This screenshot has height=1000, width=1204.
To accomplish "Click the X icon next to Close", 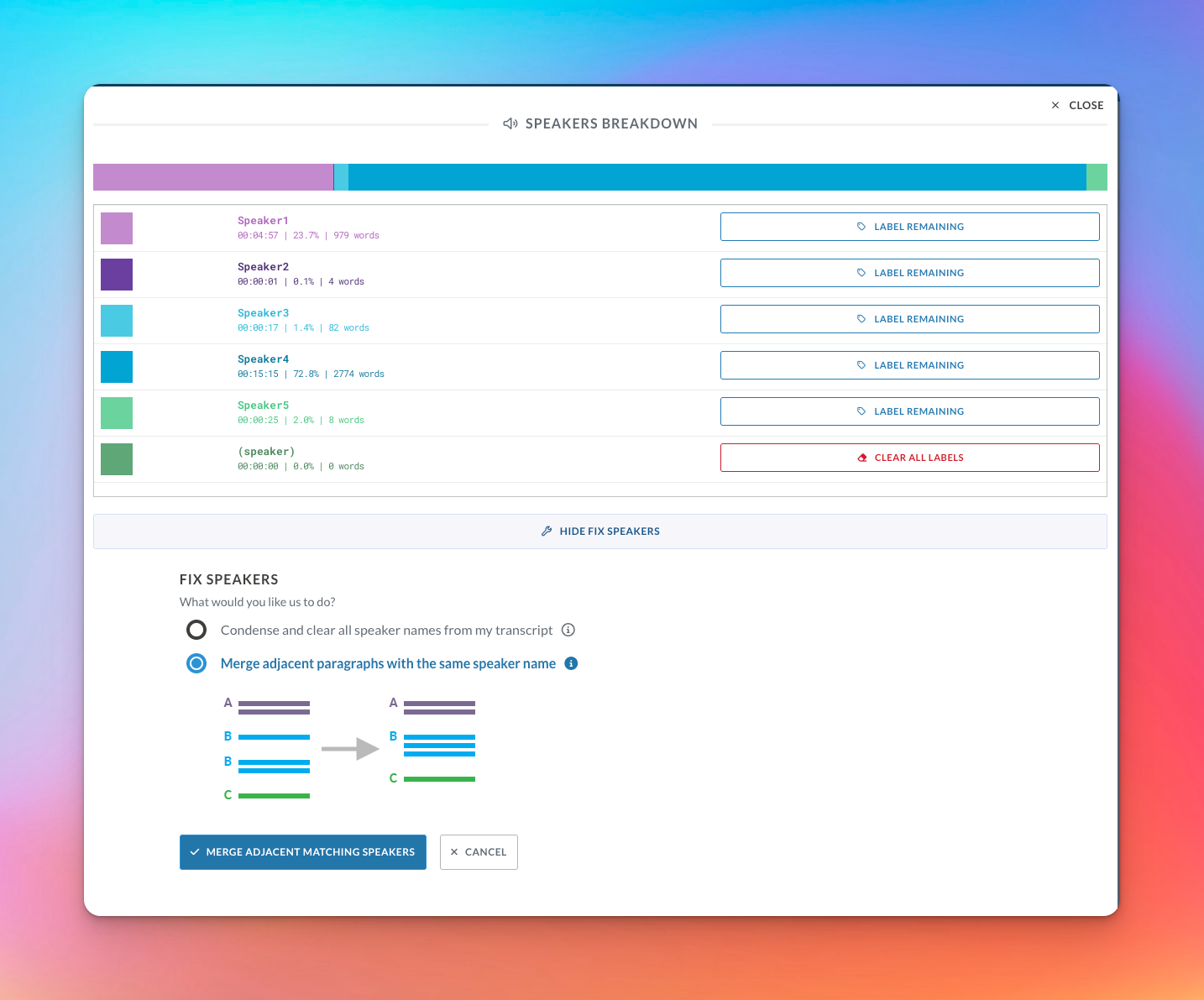I will point(1055,105).
